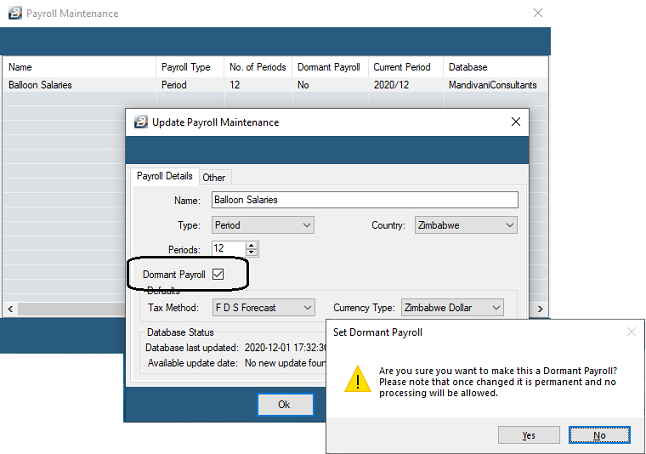Viewport: 646px width, 454px height.
Task: Cancel dormant change with No button
Action: point(599,435)
